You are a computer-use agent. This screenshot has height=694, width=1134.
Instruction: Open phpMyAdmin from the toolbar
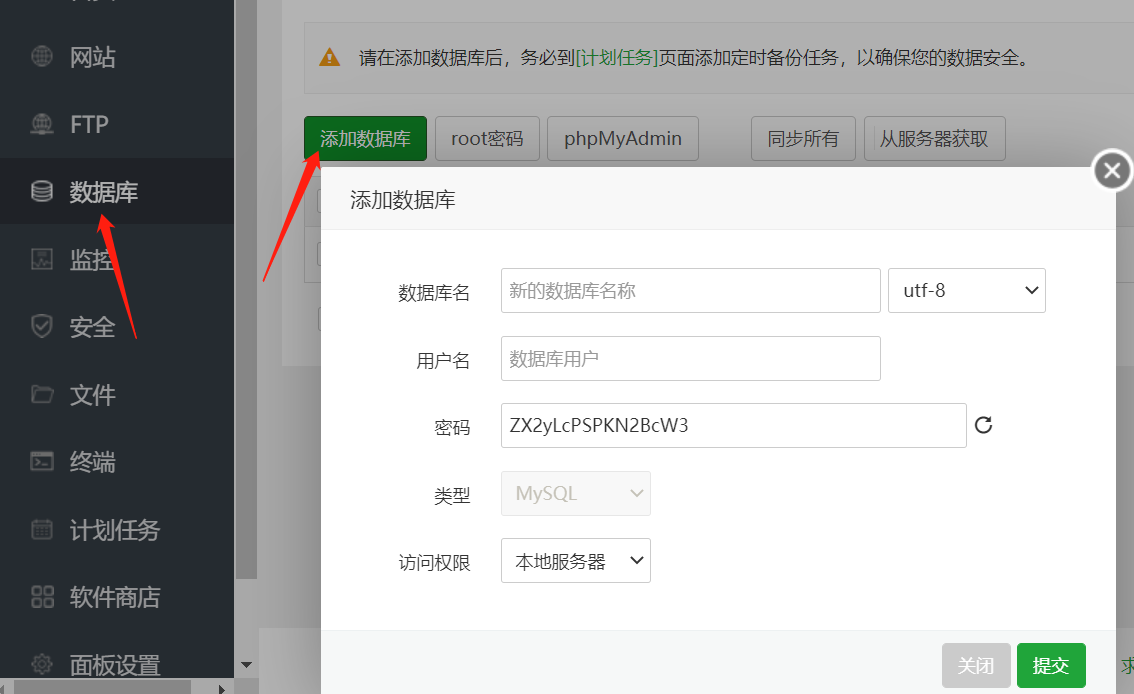(x=622, y=138)
